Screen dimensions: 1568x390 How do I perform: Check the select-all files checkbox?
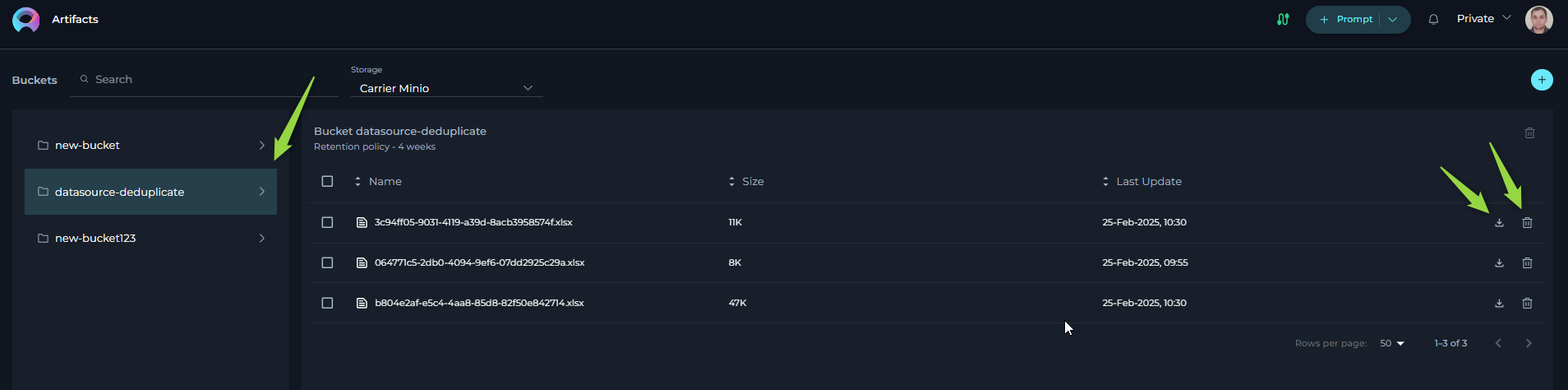327,181
